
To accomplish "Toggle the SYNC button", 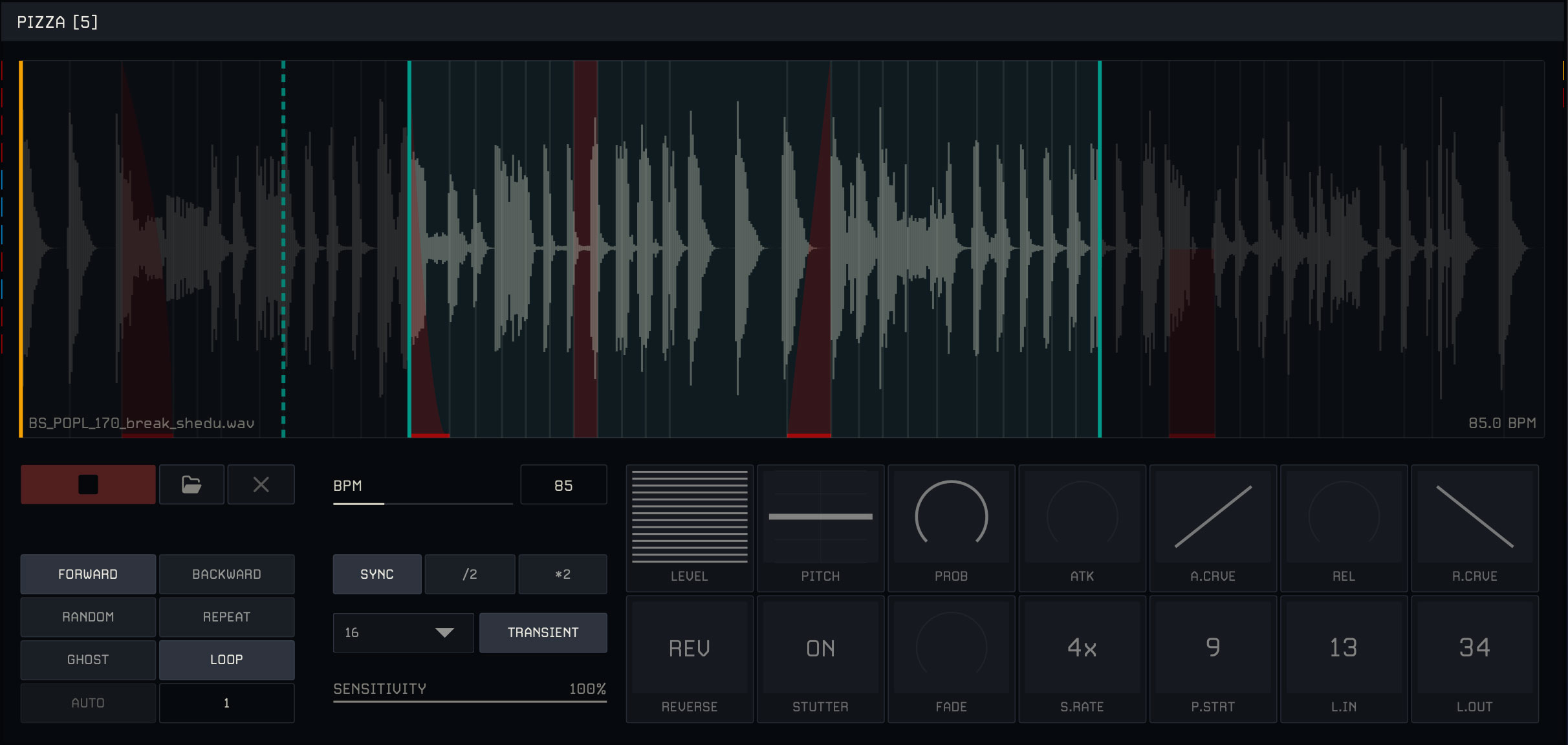I will click(x=377, y=574).
